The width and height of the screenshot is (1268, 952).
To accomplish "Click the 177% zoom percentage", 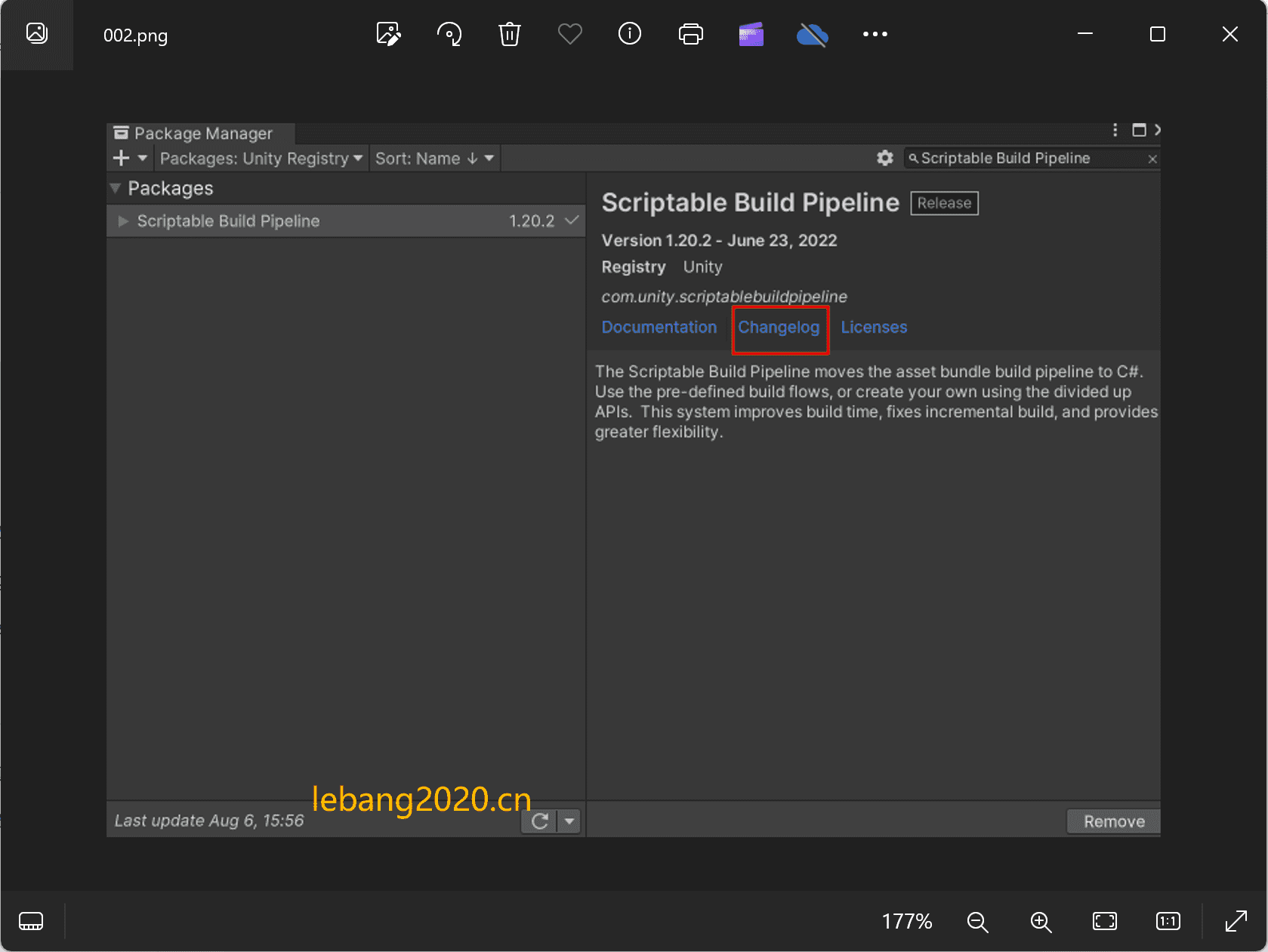I will tap(907, 921).
